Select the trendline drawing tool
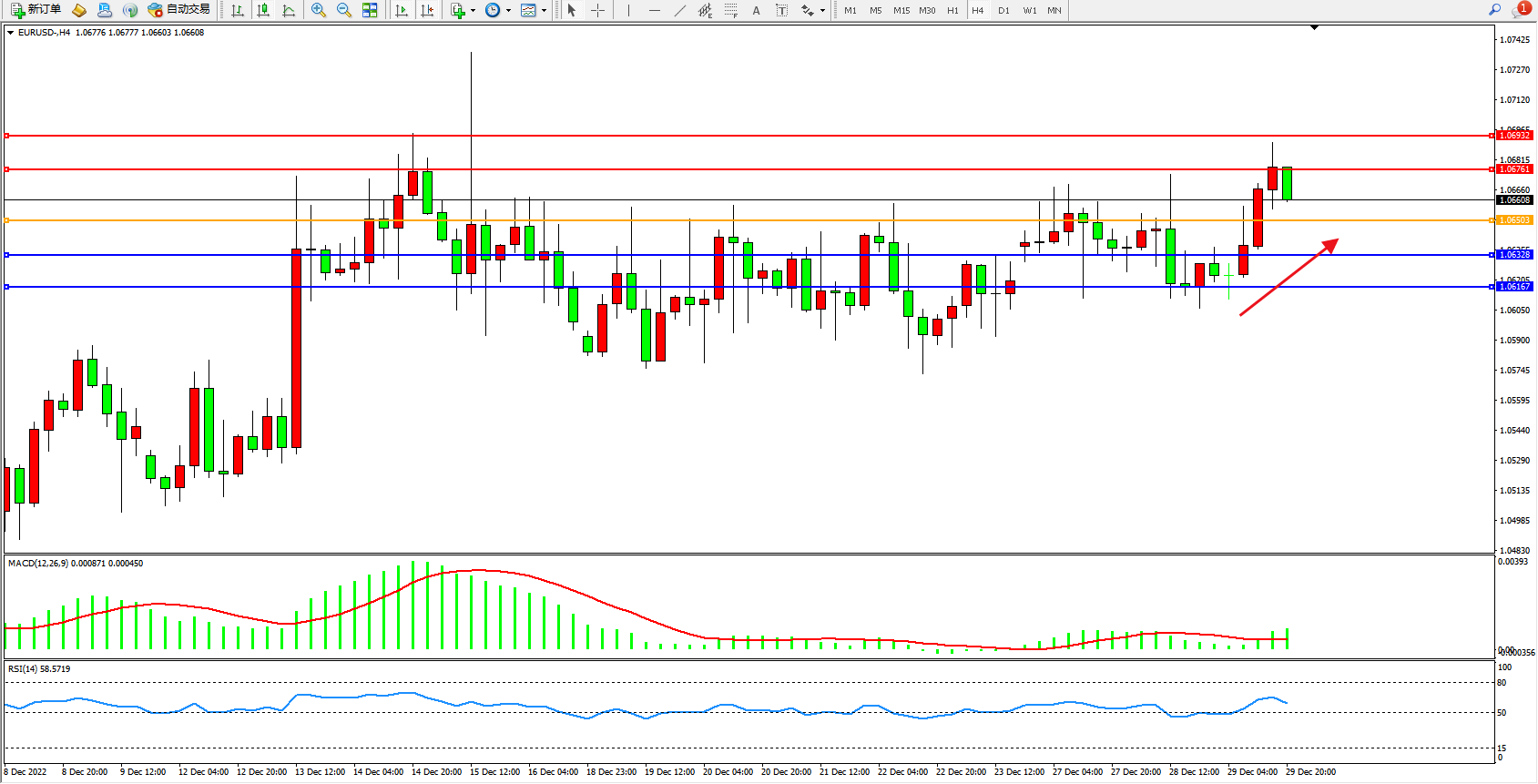The image size is (1538, 784). click(x=680, y=10)
